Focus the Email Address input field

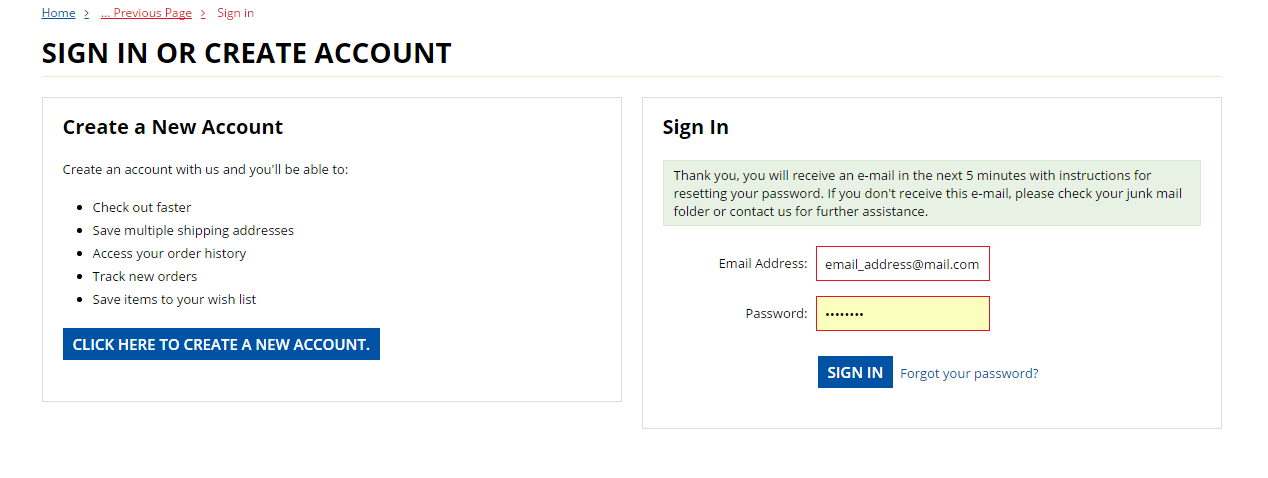(902, 264)
